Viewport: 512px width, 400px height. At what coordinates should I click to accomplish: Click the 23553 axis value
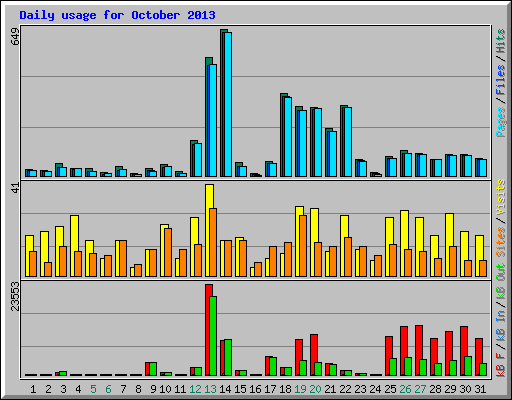coord(15,296)
